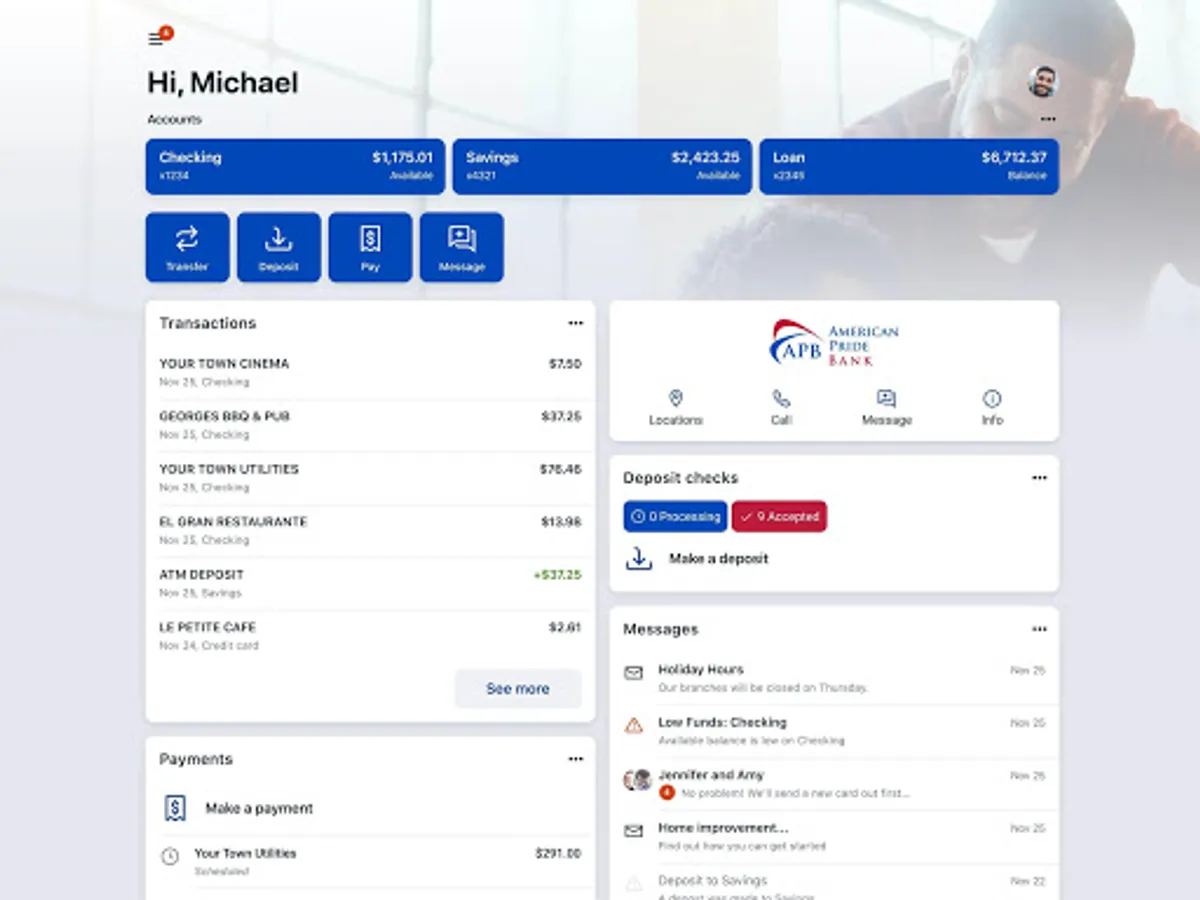
Task: Open the Deposit checks three-dot menu
Action: pos(1039,478)
